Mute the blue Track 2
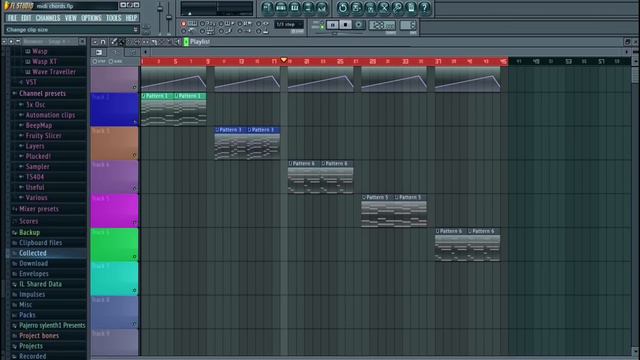This screenshot has width=640, height=360. [134, 122]
